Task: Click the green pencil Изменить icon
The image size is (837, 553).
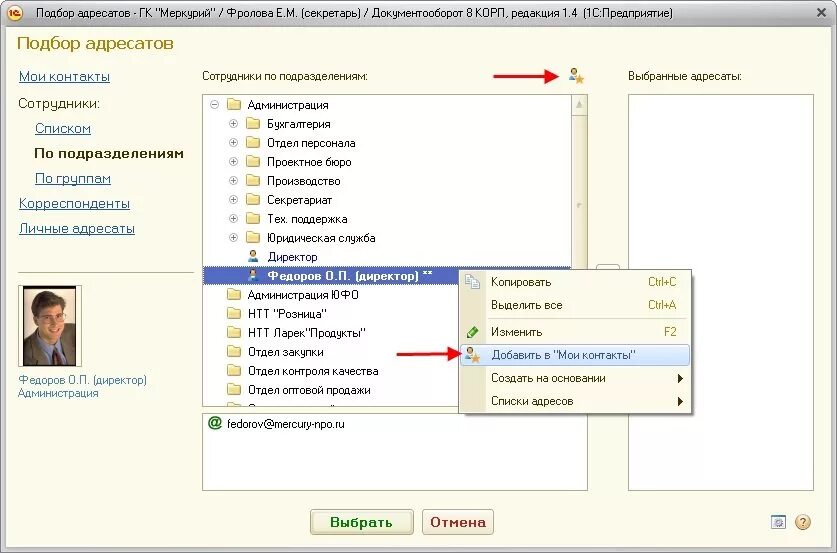Action: pyautogui.click(x=472, y=332)
